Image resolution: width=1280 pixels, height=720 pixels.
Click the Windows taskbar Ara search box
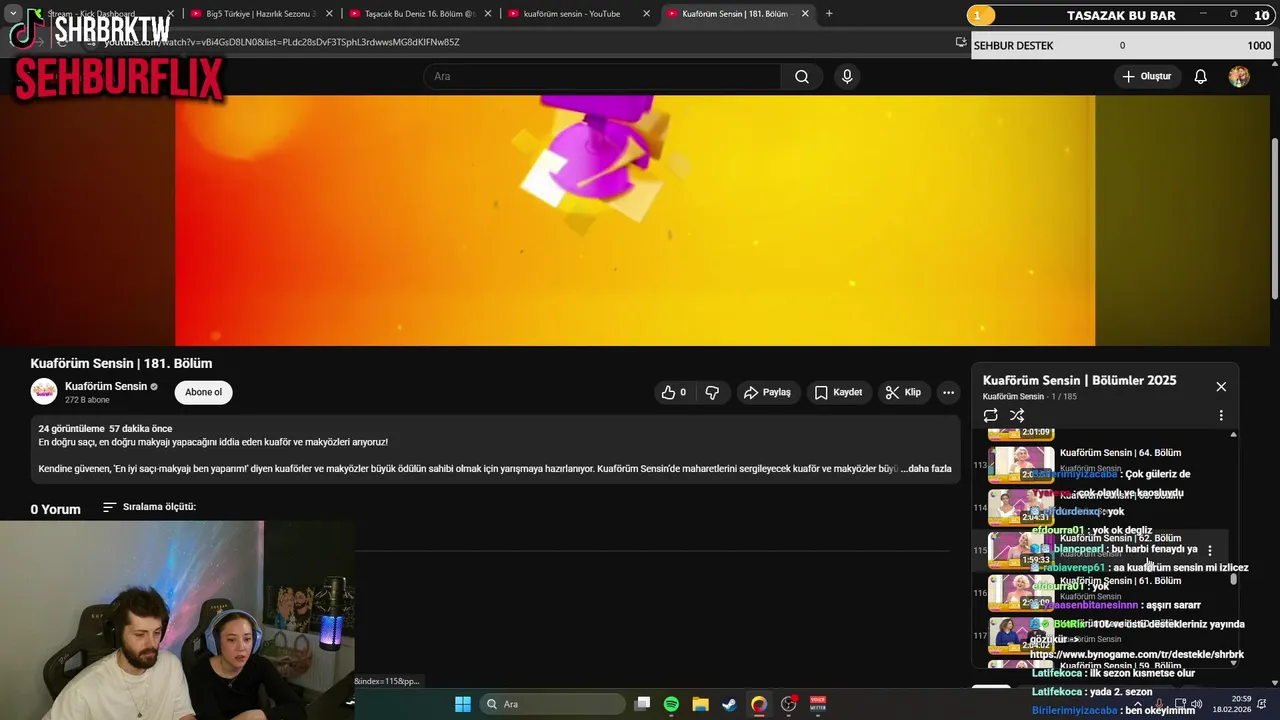coord(551,704)
